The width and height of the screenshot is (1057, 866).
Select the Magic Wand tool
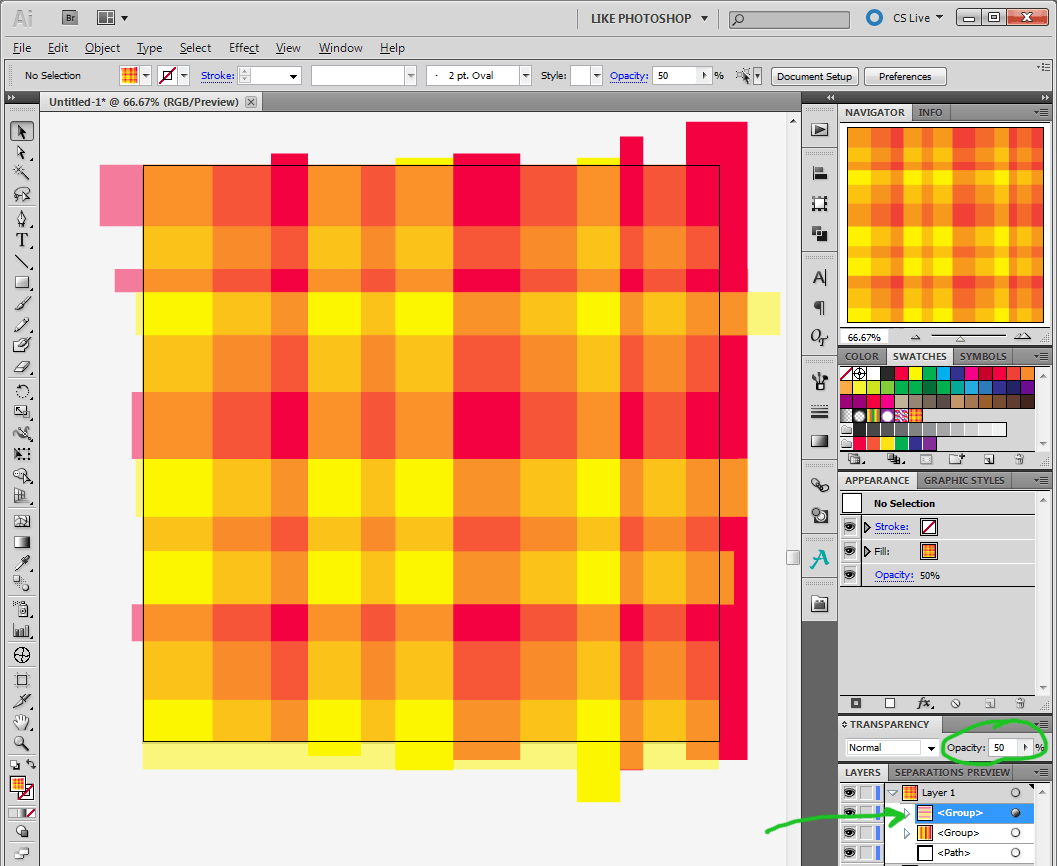point(21,174)
